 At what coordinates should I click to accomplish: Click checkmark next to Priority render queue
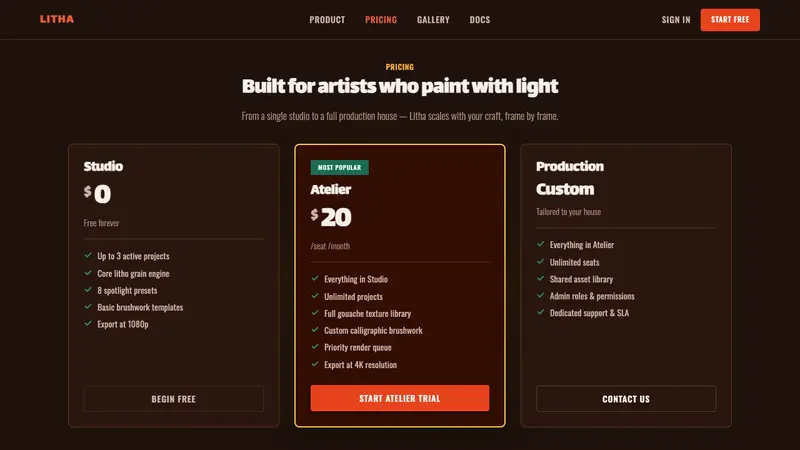click(x=315, y=346)
